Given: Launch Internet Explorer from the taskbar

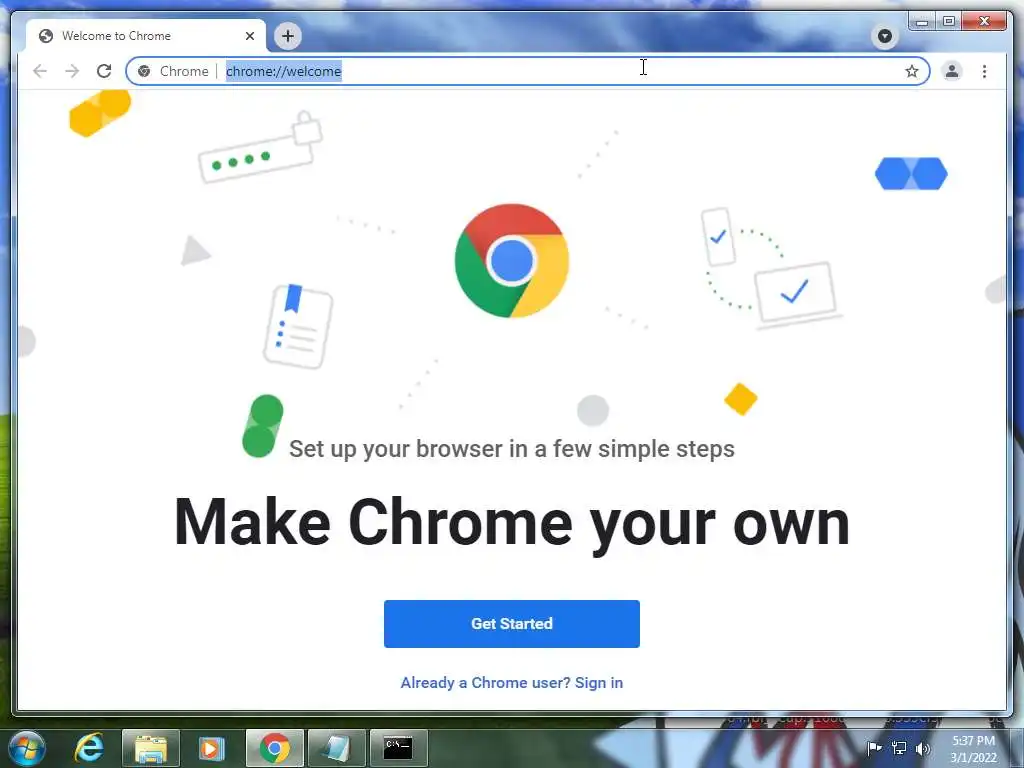Looking at the screenshot, I should point(89,748).
